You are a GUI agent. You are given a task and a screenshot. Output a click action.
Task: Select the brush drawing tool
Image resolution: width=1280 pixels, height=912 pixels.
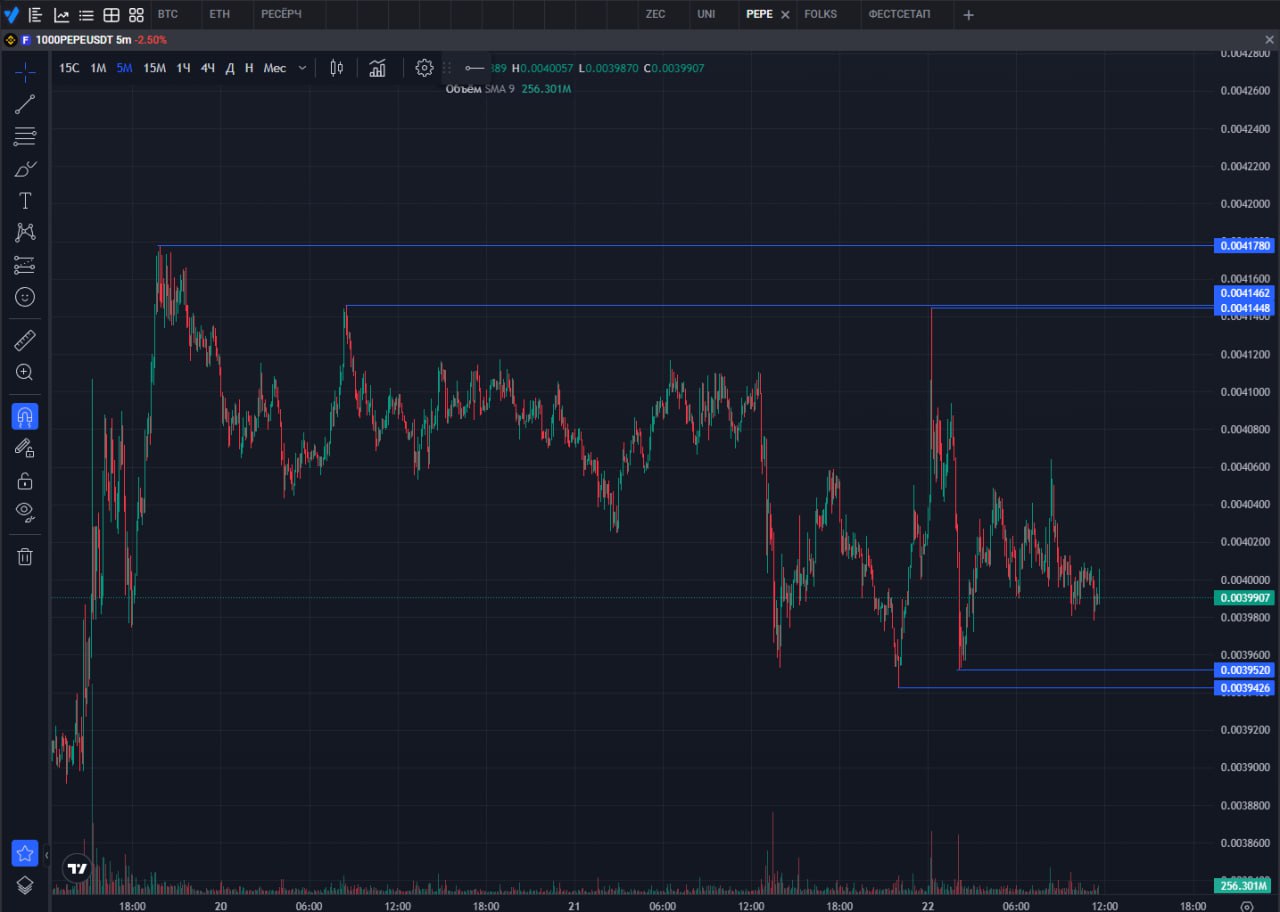coord(25,168)
